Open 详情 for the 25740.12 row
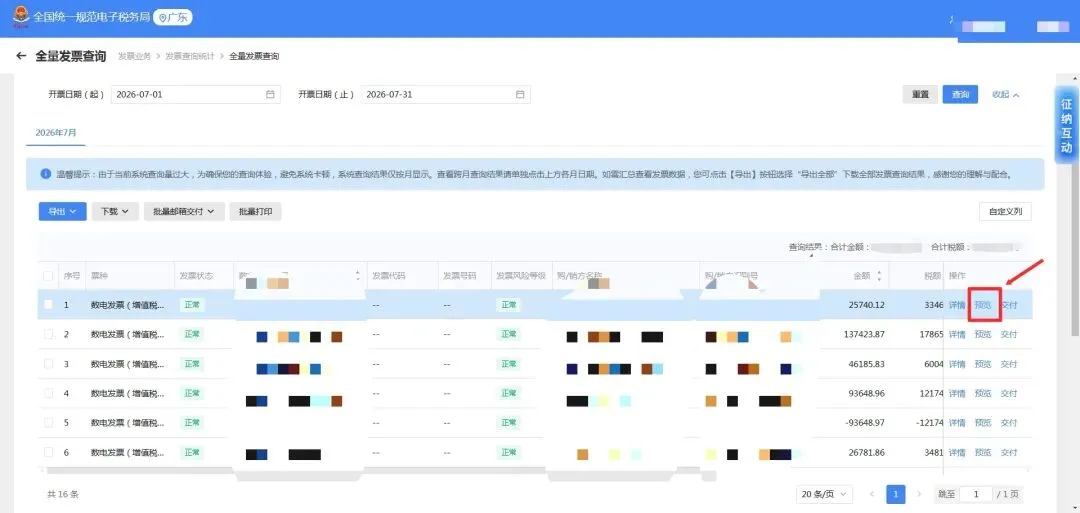 [x=957, y=305]
